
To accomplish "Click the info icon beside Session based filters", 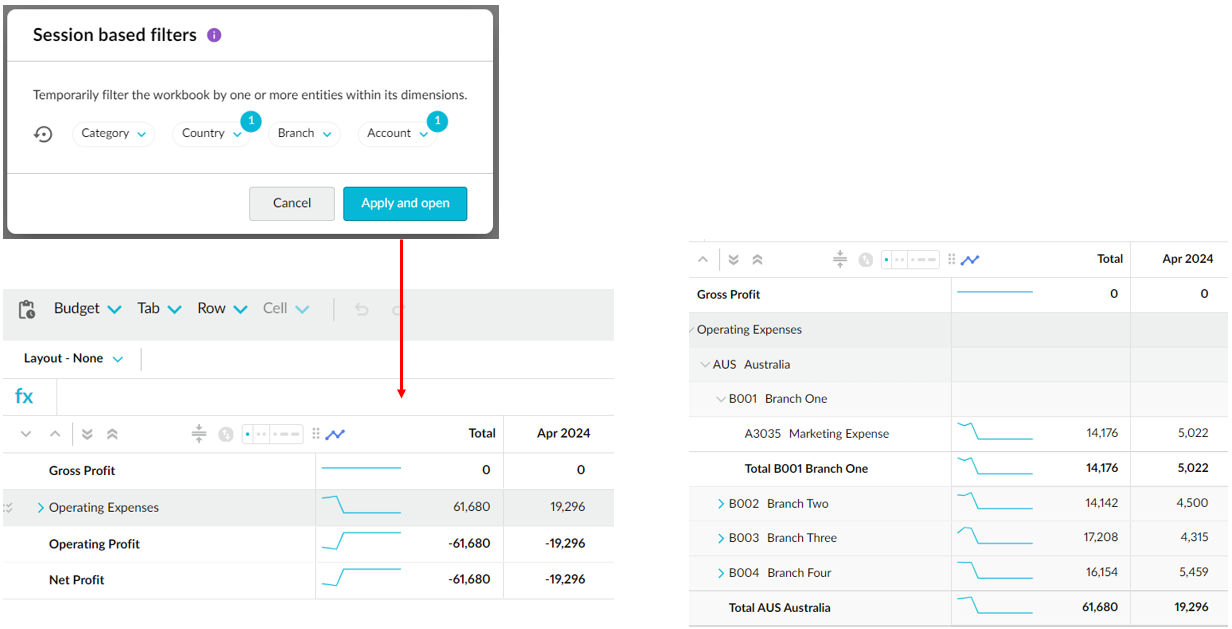I will click(214, 35).
